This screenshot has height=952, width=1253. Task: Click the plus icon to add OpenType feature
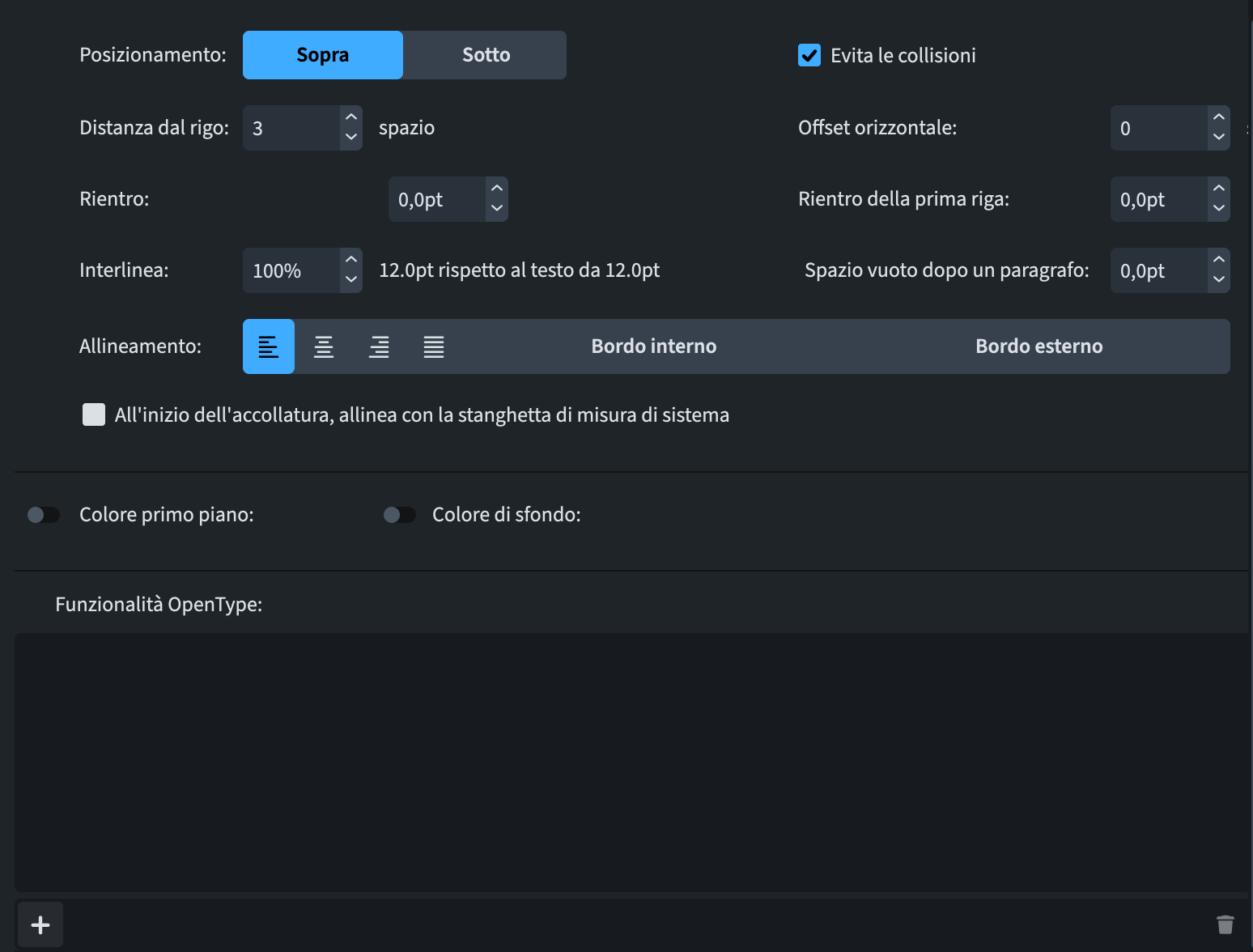pyautogui.click(x=40, y=924)
